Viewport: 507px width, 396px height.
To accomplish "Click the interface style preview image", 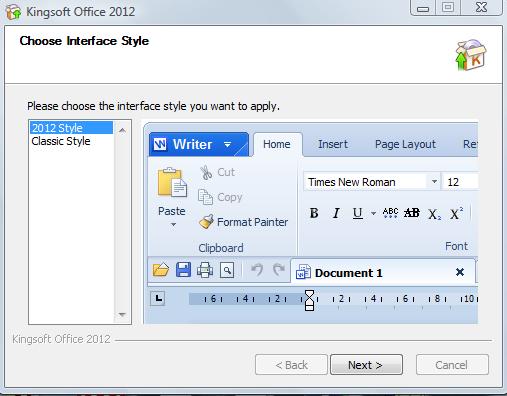I will pos(311,222).
